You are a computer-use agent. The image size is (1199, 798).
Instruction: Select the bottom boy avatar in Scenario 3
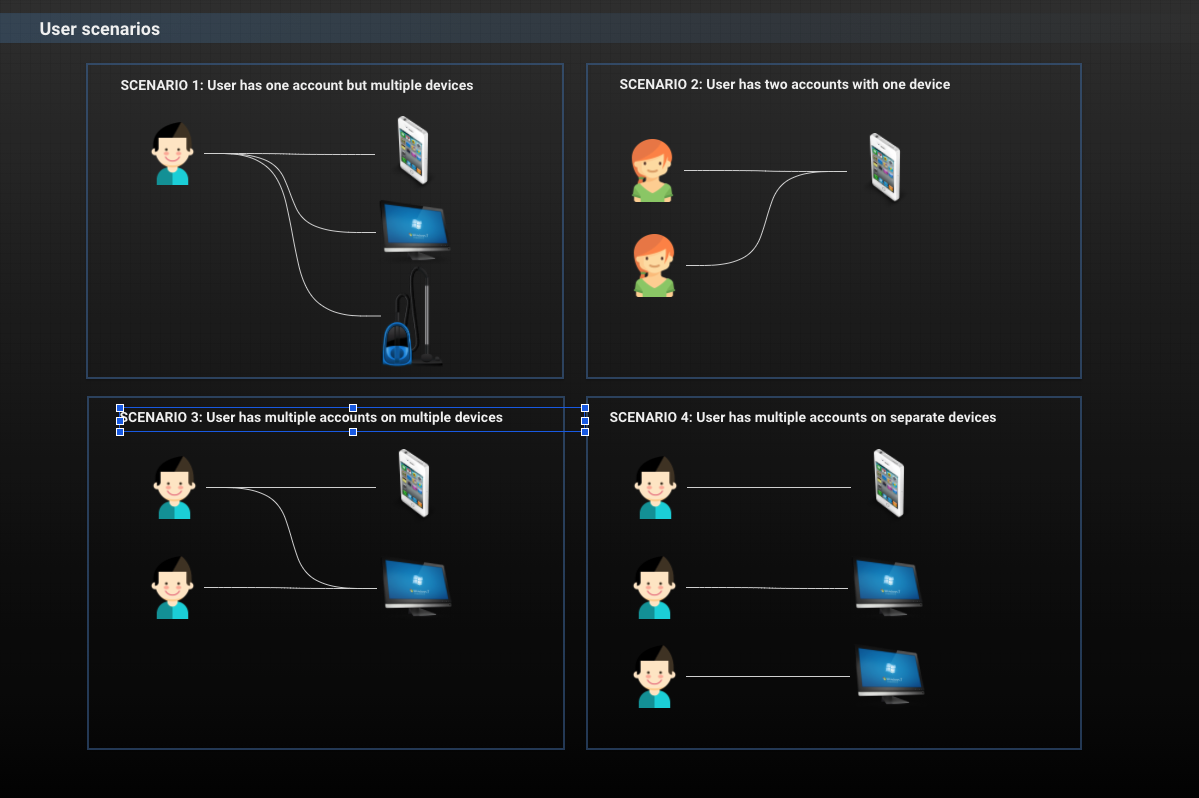click(x=172, y=588)
